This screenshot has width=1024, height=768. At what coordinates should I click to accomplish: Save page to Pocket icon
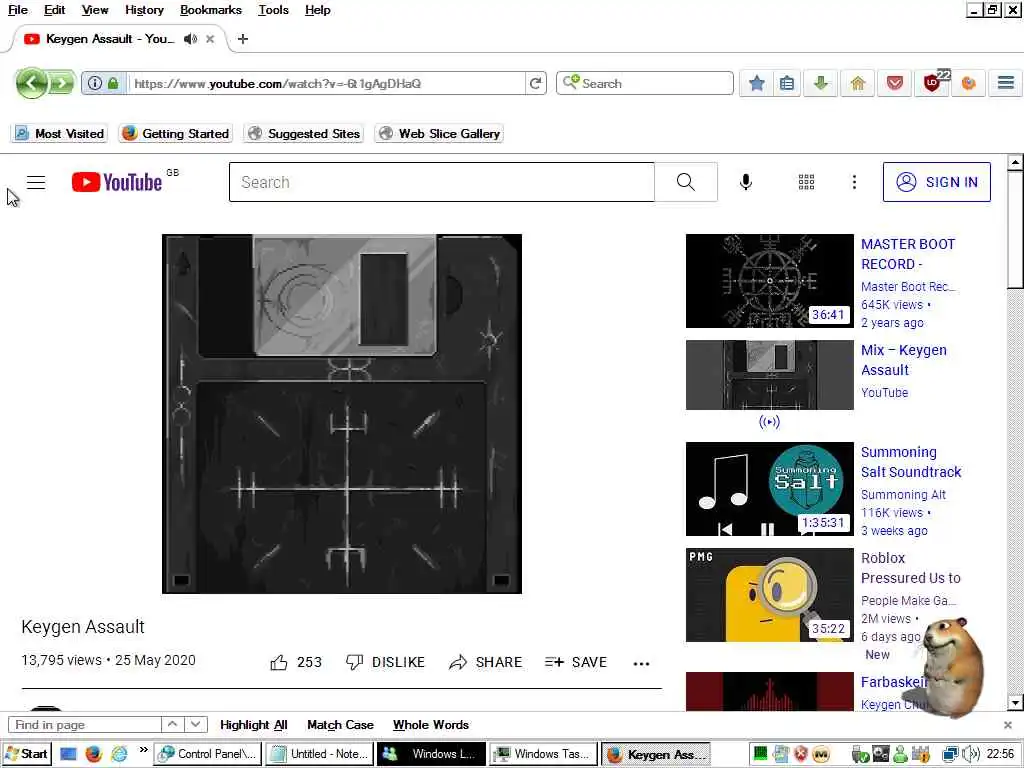pos(895,84)
